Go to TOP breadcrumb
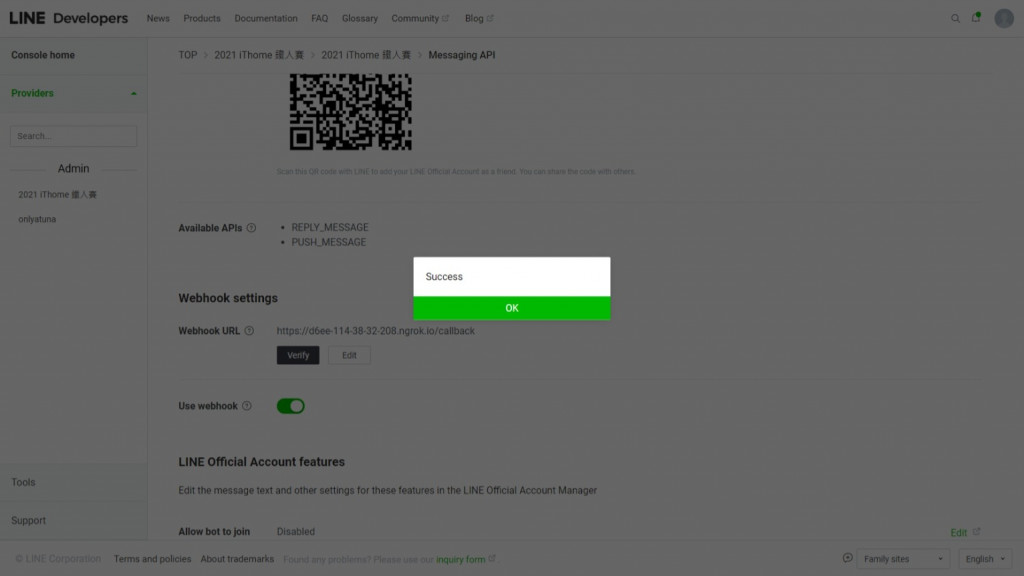The height and width of the screenshot is (576, 1024). click(187, 55)
